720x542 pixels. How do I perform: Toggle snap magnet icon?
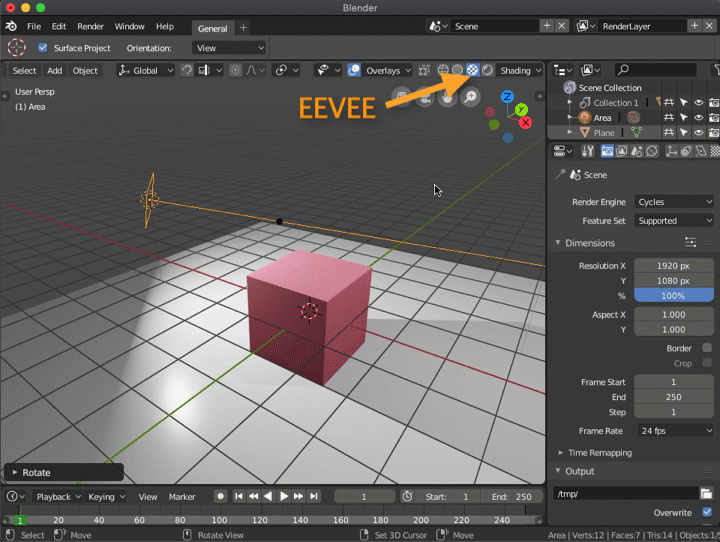pos(186,70)
